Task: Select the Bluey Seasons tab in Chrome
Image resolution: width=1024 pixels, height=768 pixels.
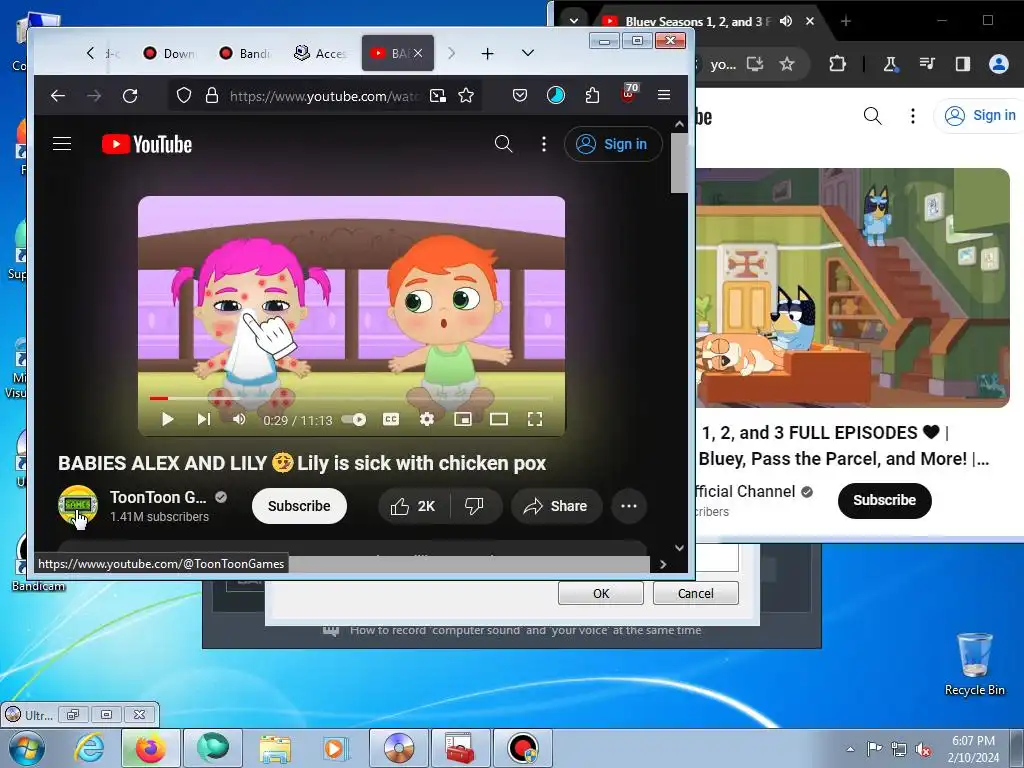Action: 696,22
